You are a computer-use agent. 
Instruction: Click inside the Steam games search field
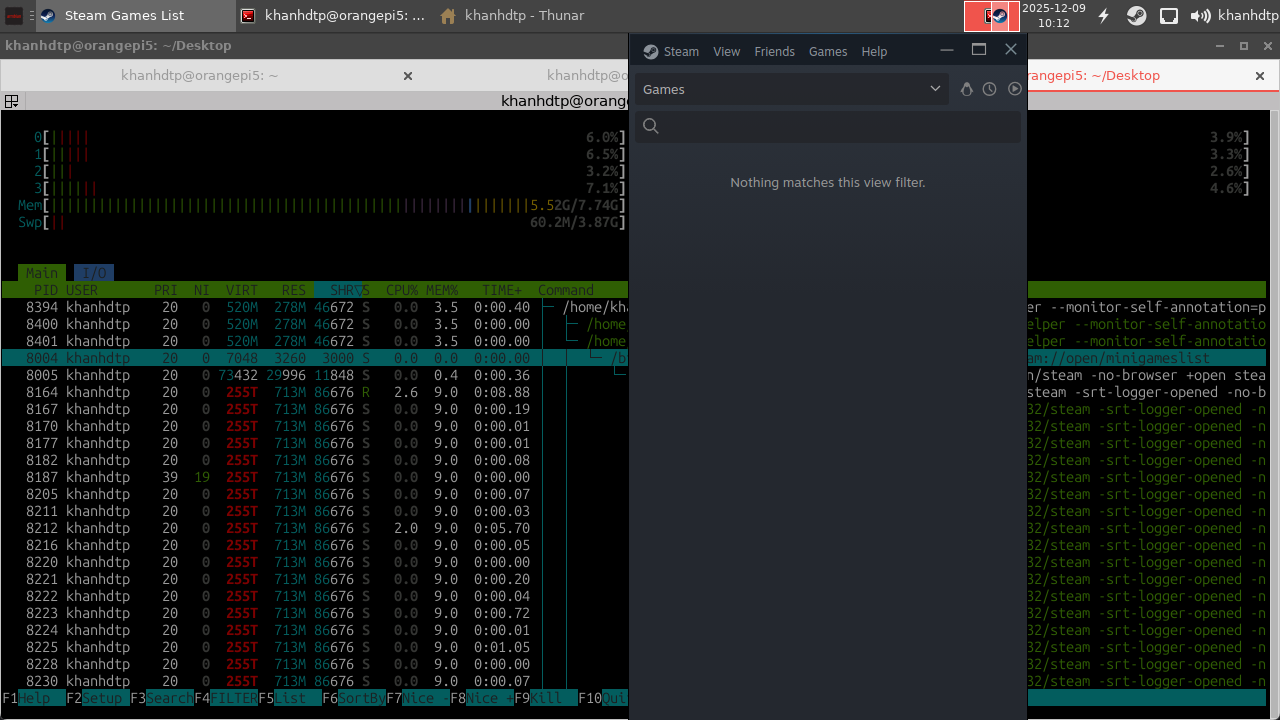(x=838, y=126)
